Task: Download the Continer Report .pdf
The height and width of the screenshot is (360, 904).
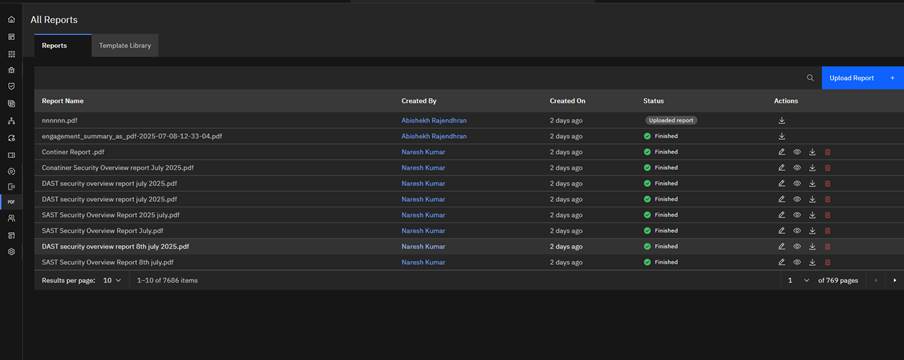Action: click(x=812, y=152)
